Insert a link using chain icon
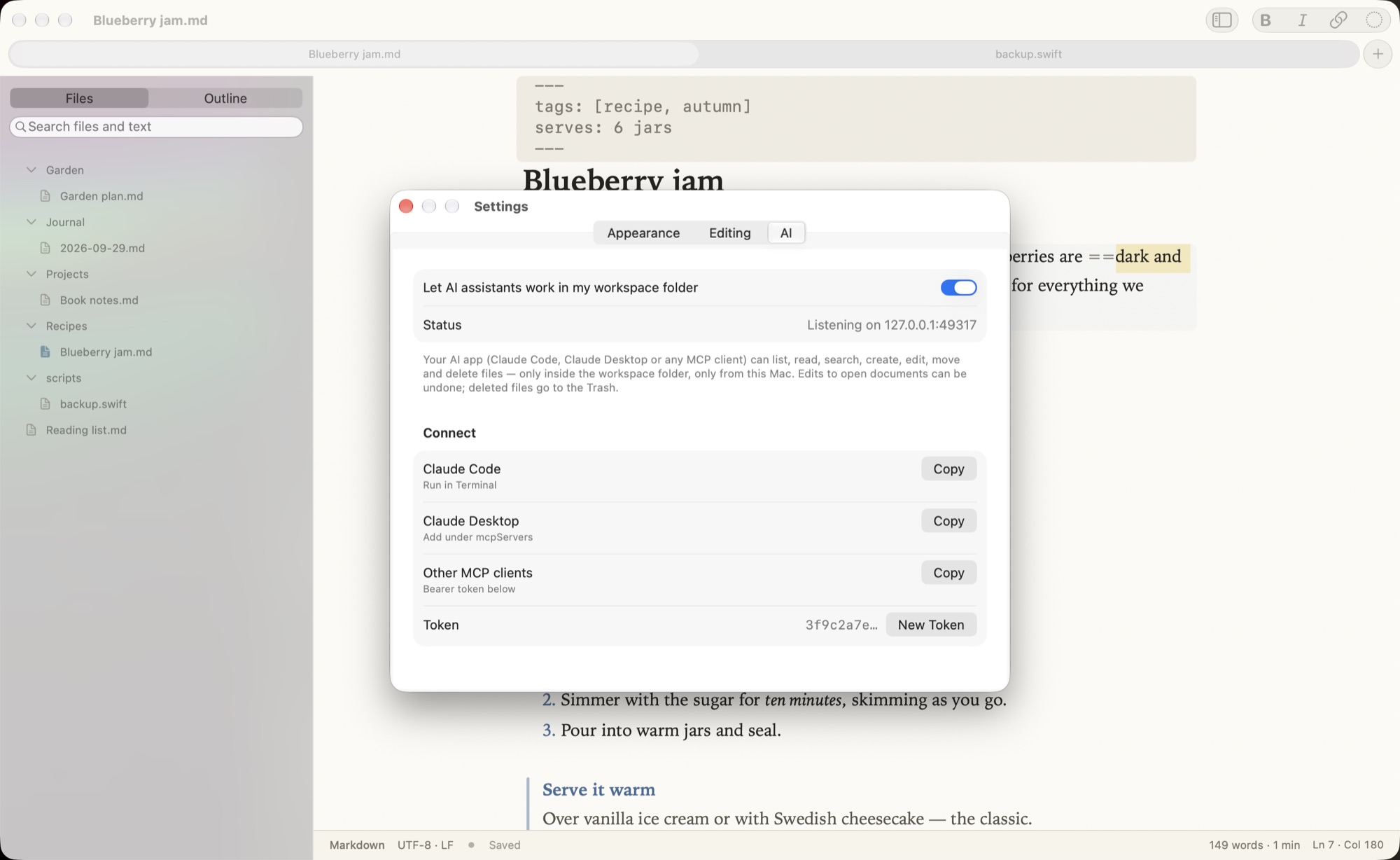This screenshot has width=1400, height=860. [1338, 20]
